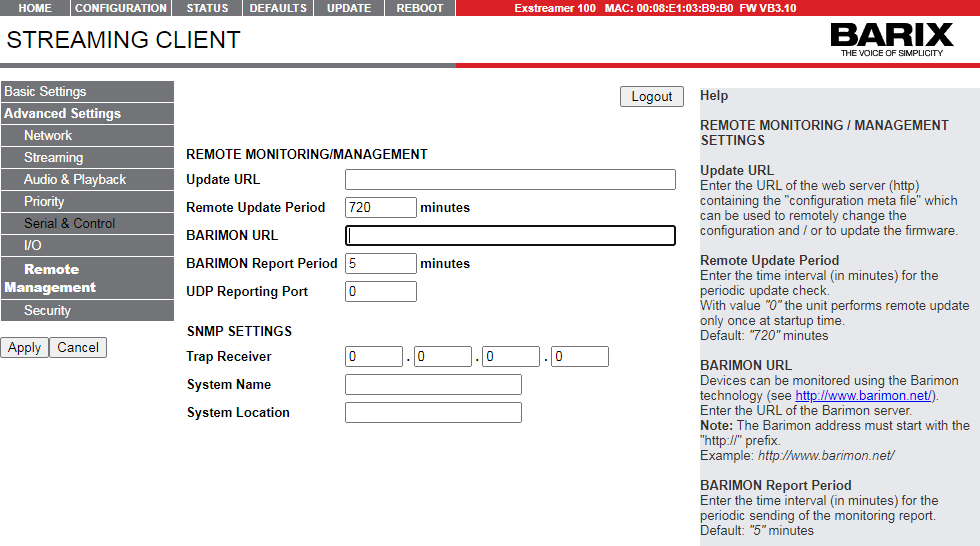This screenshot has width=980, height=546.
Task: Select the DEFAULTS menu item
Action: click(x=278, y=8)
